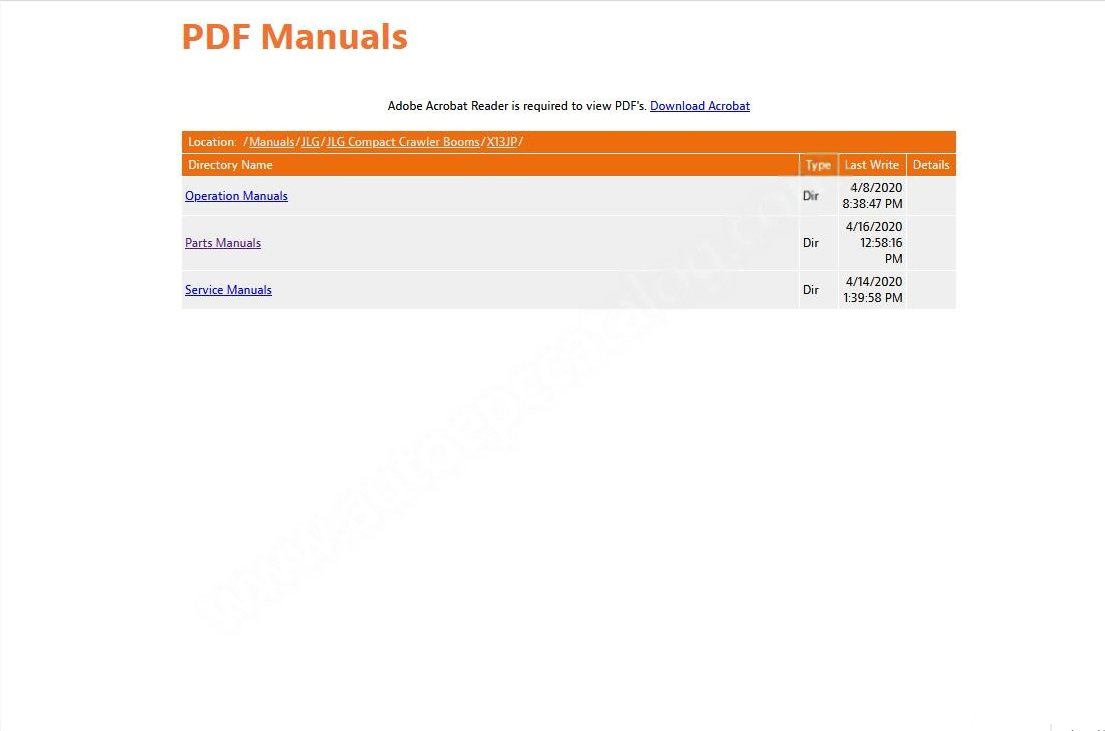Click the 4/14/2020 1:39:58 PM timestamp
This screenshot has height=731, width=1105.
[x=872, y=290]
